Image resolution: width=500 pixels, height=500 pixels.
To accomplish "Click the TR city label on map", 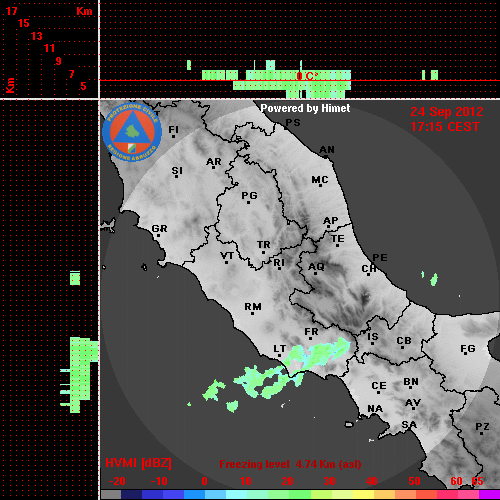I will pos(264,245).
